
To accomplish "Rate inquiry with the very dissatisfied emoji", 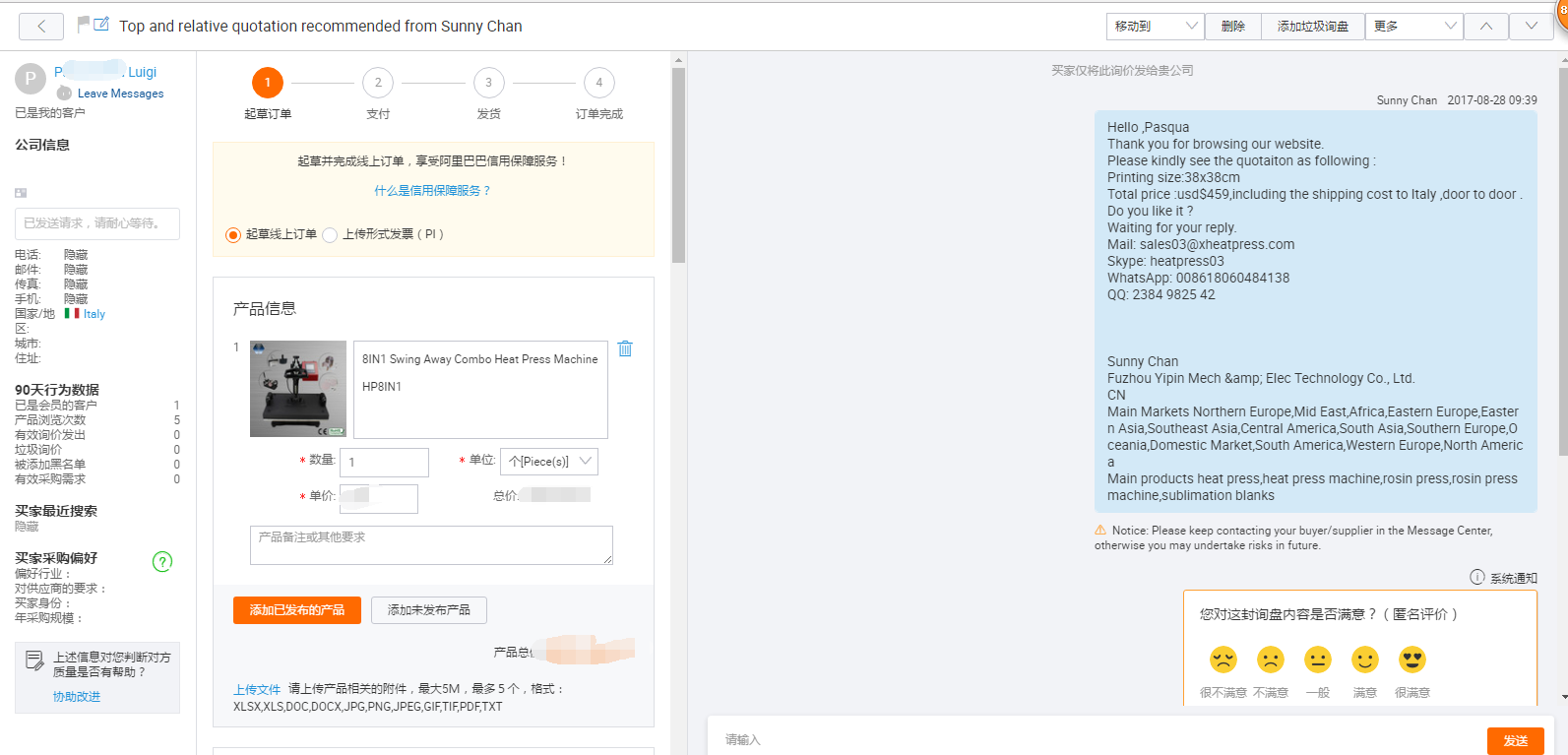I will [x=1223, y=660].
